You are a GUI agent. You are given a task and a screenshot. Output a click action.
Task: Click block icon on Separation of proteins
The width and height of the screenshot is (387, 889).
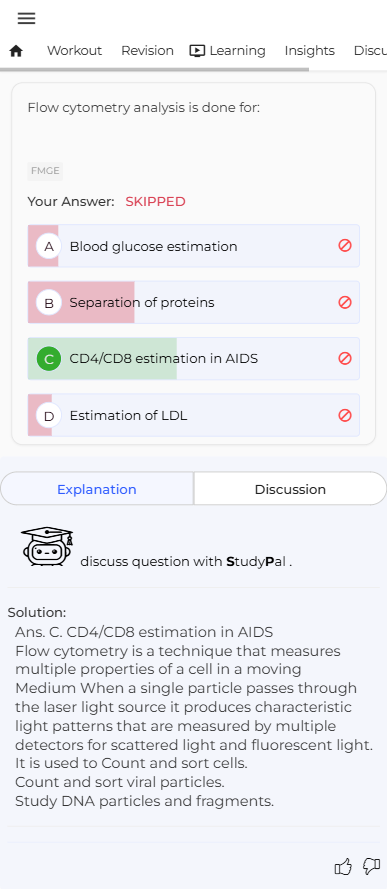tap(345, 302)
